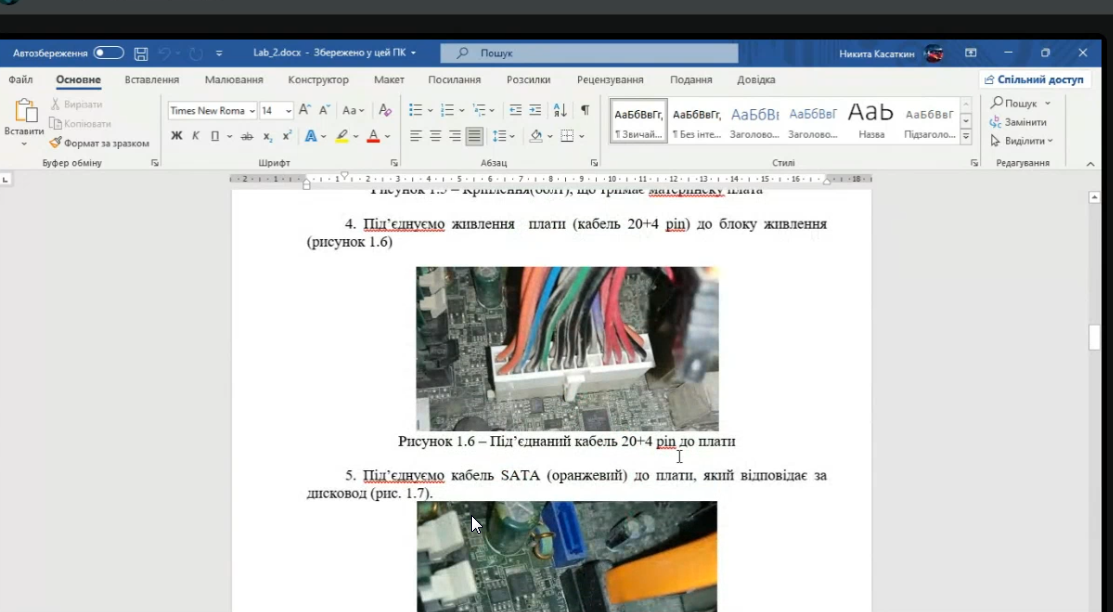1113x612 pixels.
Task: Increase font size with the large A icon
Action: point(305,110)
